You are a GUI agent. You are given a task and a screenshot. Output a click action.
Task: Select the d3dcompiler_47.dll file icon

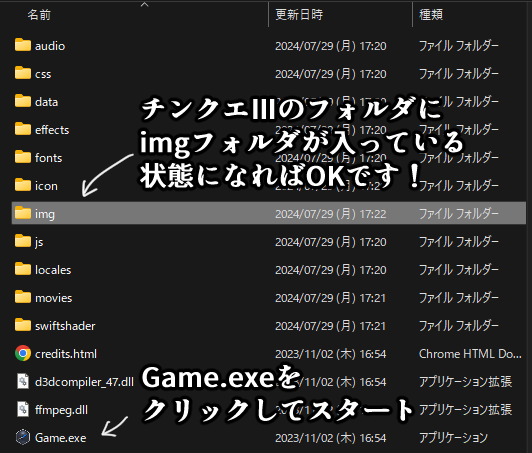(23, 381)
